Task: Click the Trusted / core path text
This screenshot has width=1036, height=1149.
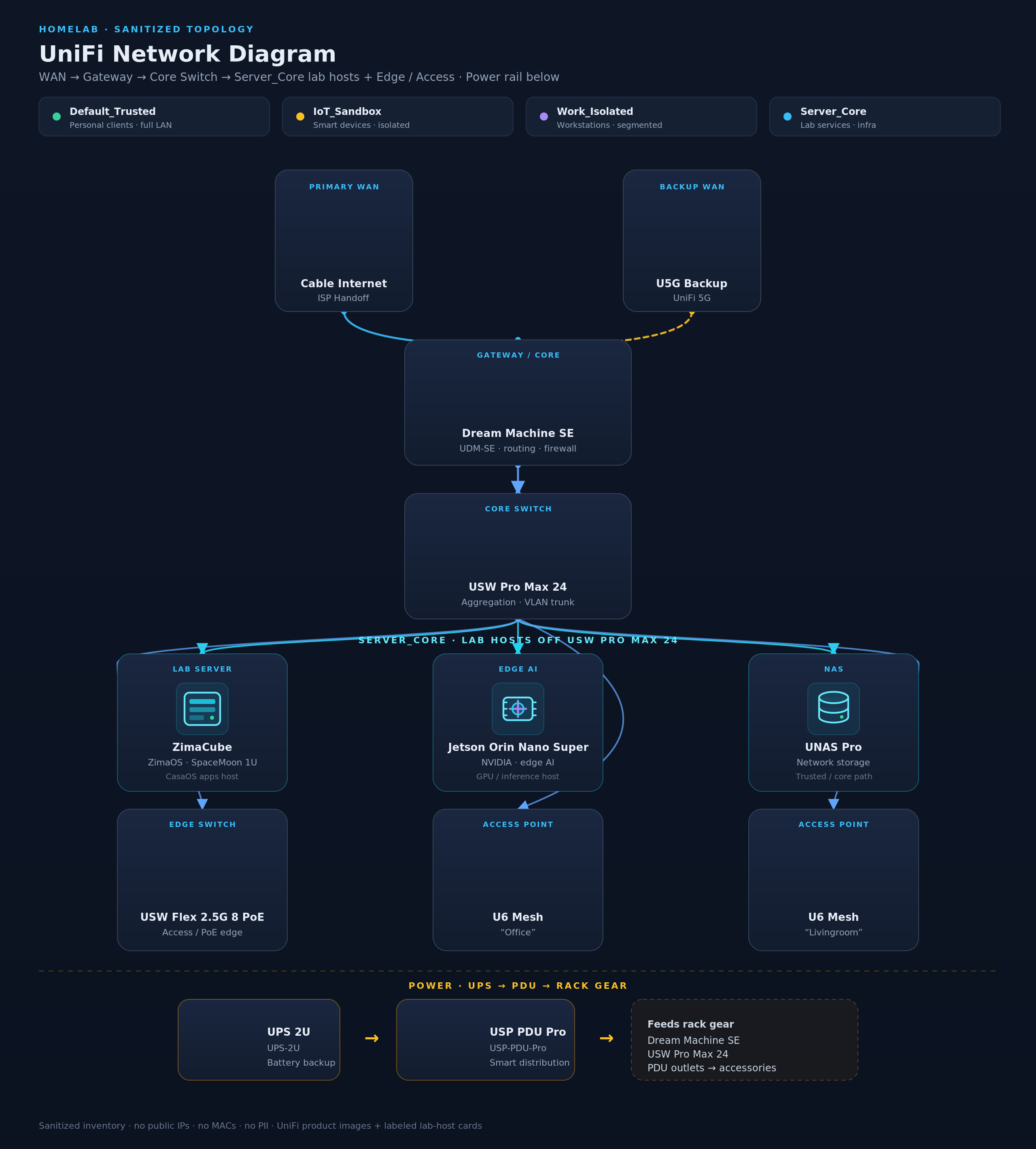Action: [x=834, y=776]
